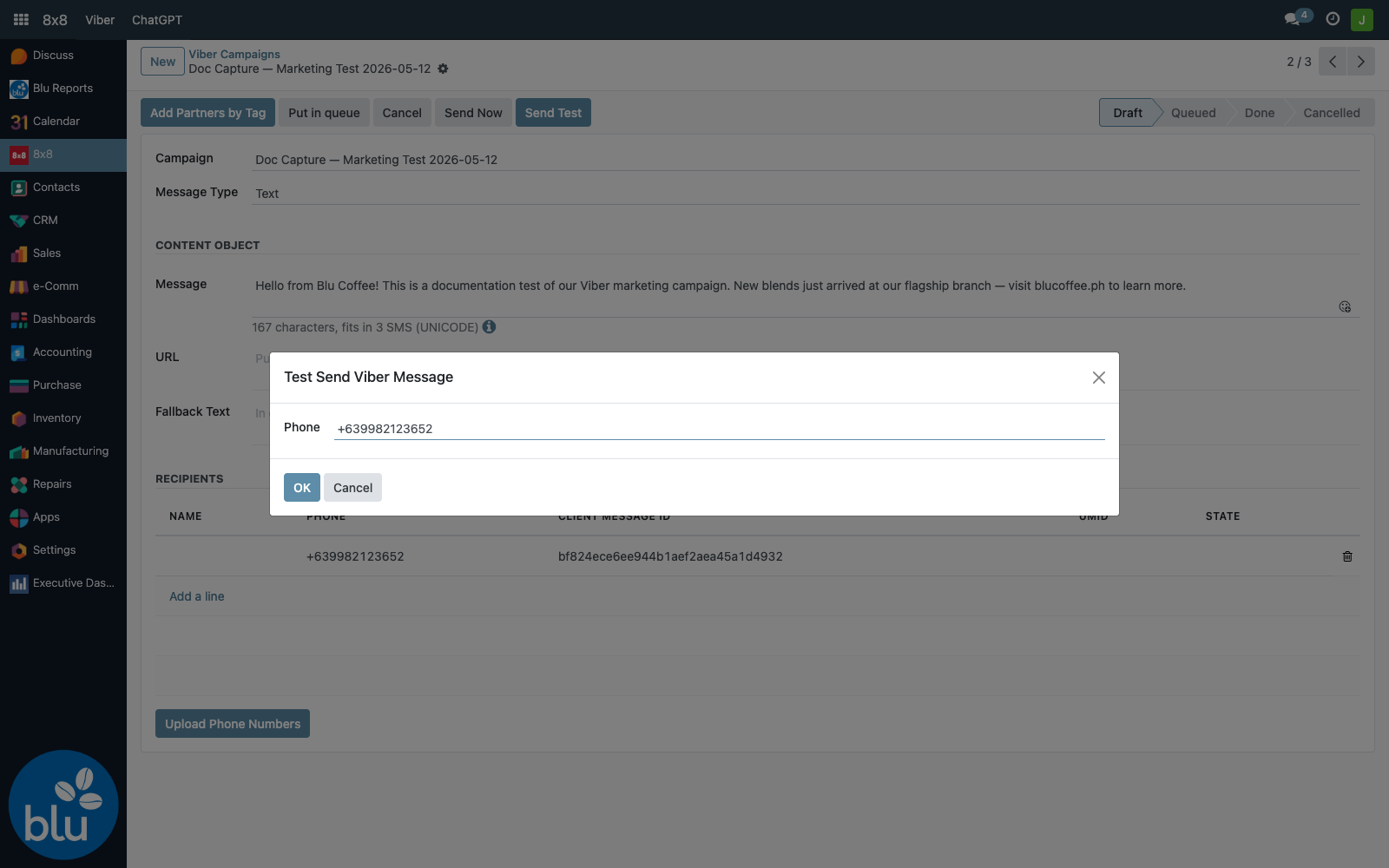Viewport: 1389px width, 868px height.
Task: Edit the Campaign name field
Action: (806, 160)
